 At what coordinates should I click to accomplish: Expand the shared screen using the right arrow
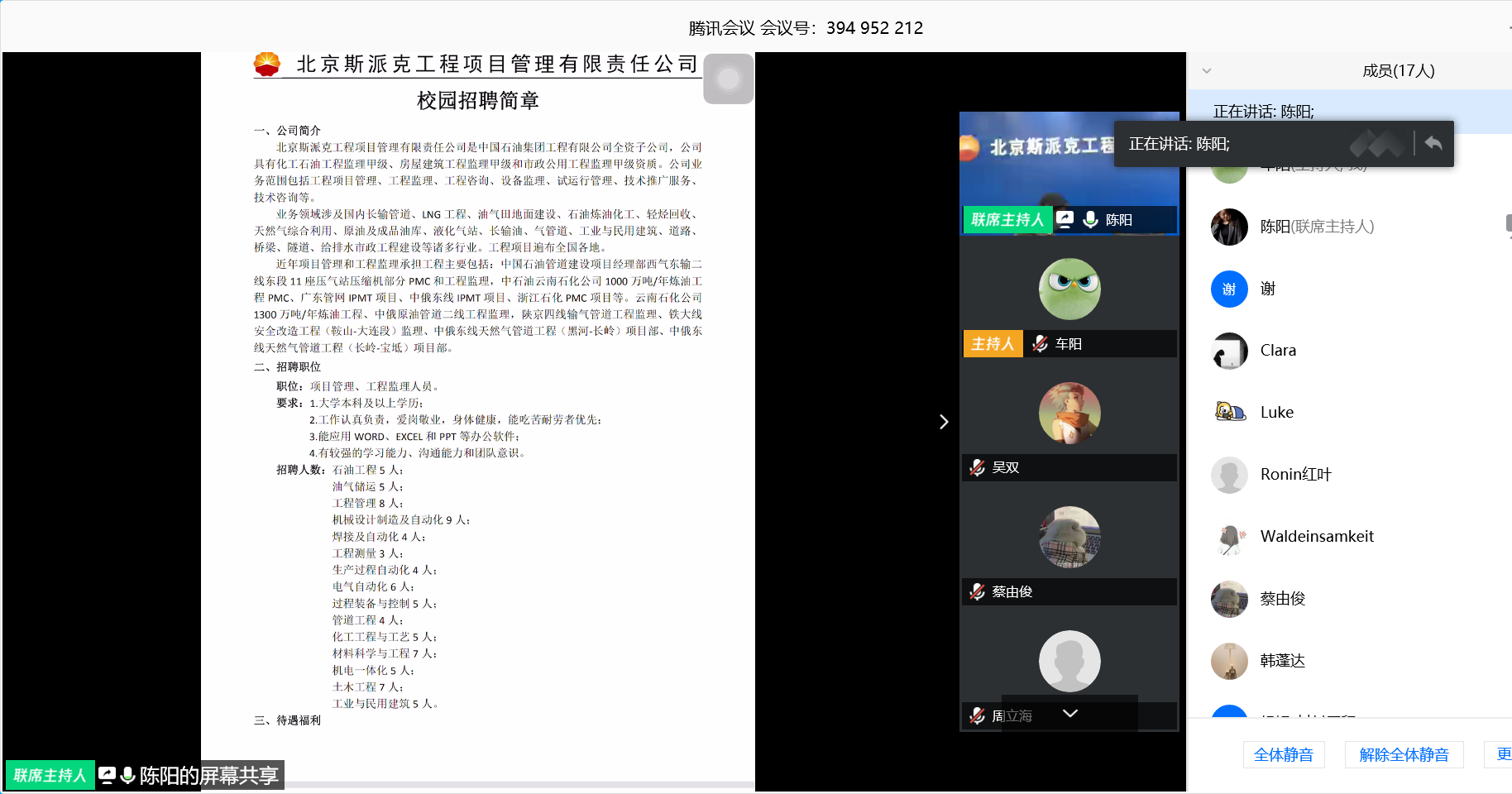point(944,422)
